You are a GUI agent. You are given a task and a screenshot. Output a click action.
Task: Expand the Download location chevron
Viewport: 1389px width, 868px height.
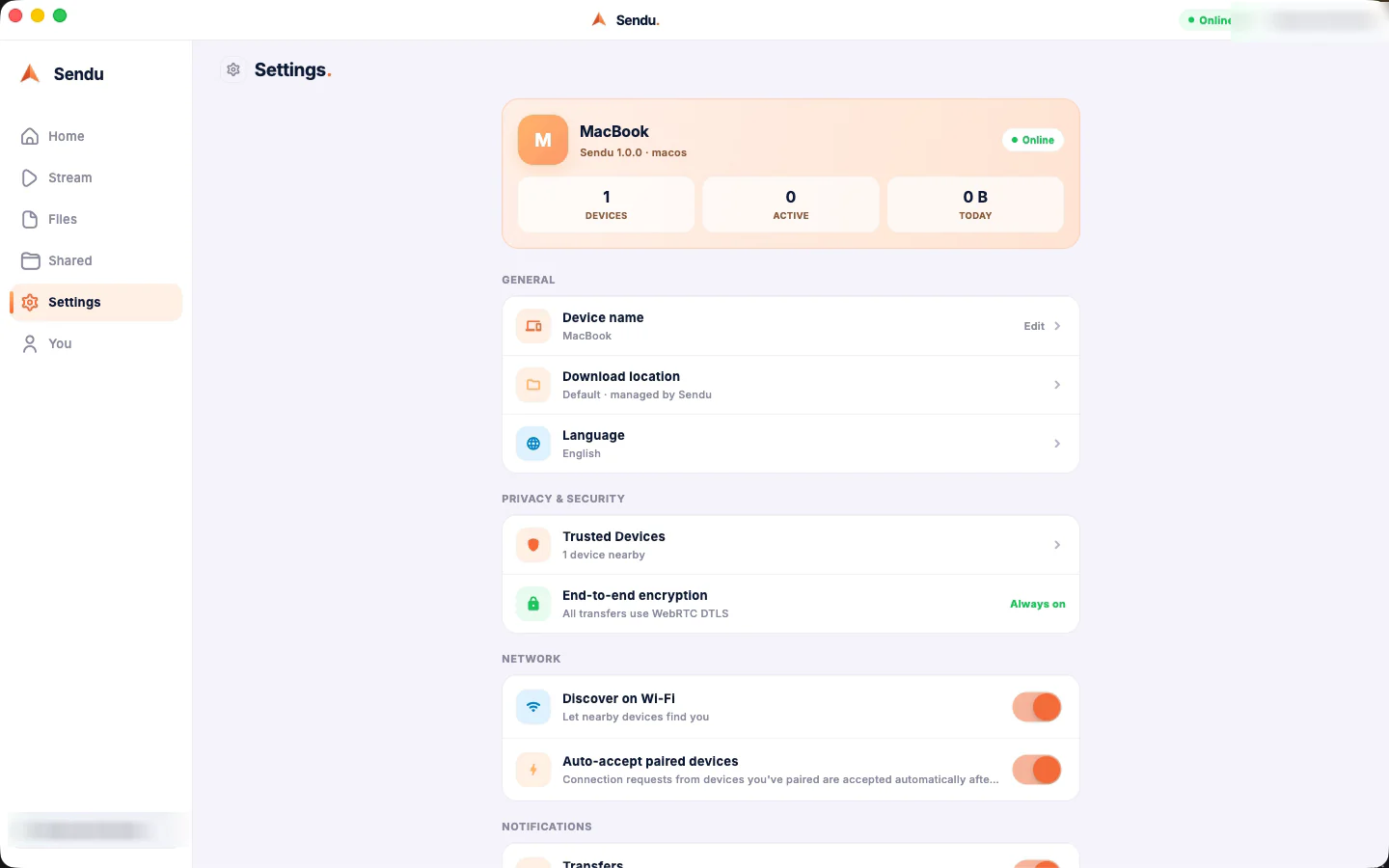1057,385
